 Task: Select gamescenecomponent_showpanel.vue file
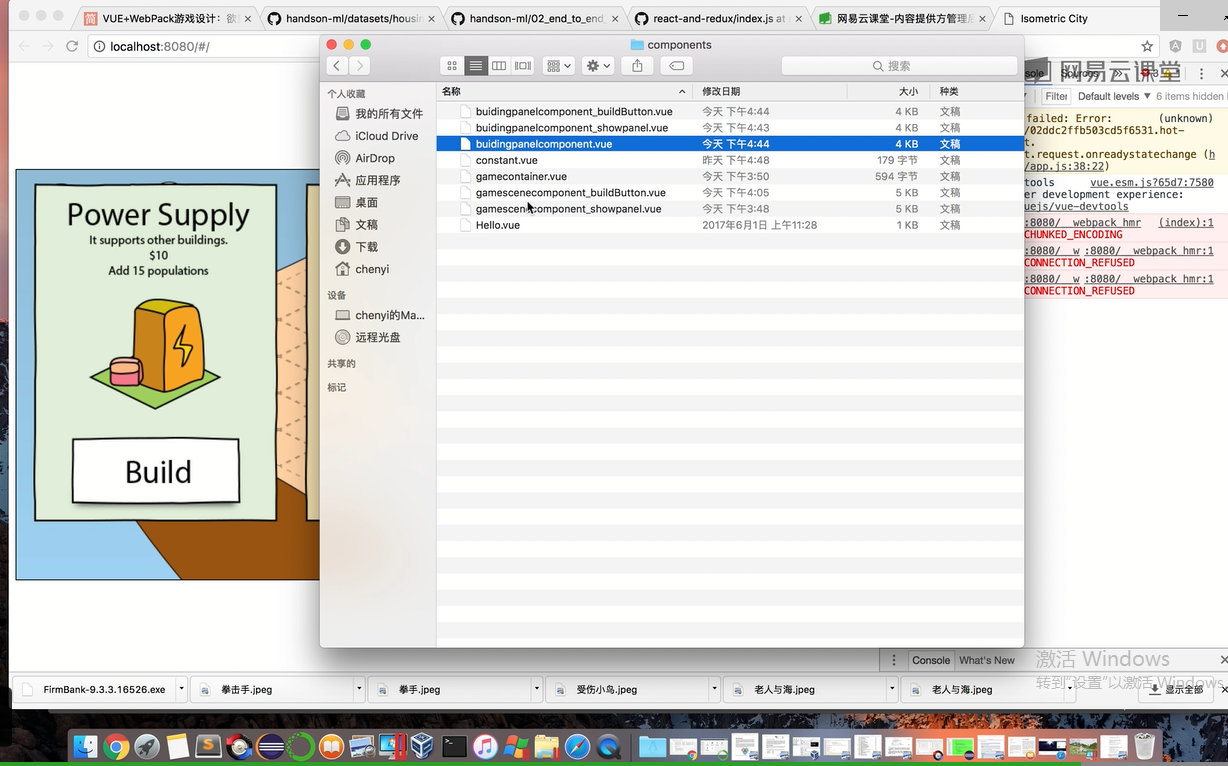click(x=730, y=209)
